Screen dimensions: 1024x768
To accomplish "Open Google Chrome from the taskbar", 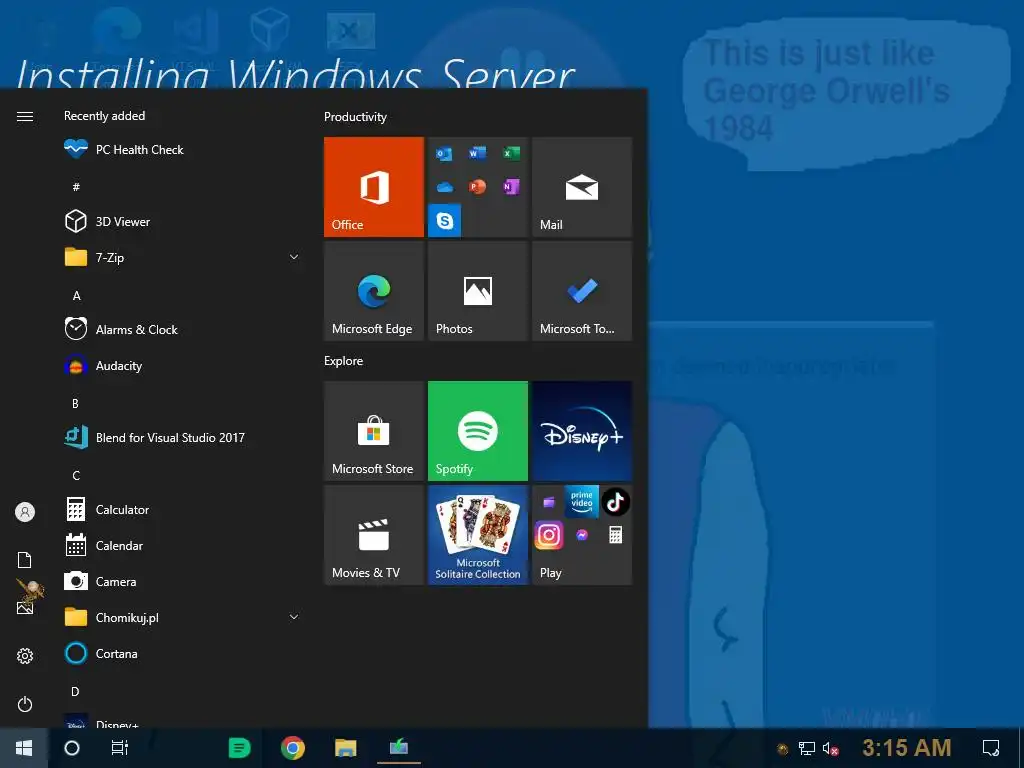I will pos(293,748).
